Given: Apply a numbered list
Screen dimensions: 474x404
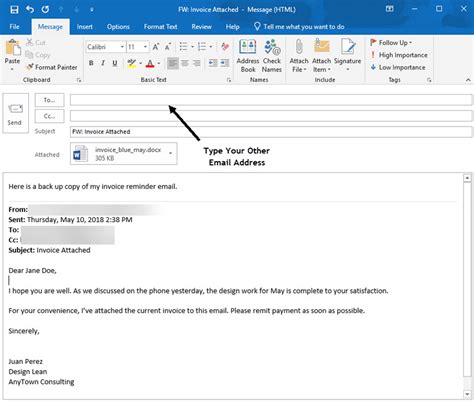Looking at the screenshot, I should coord(202,47).
